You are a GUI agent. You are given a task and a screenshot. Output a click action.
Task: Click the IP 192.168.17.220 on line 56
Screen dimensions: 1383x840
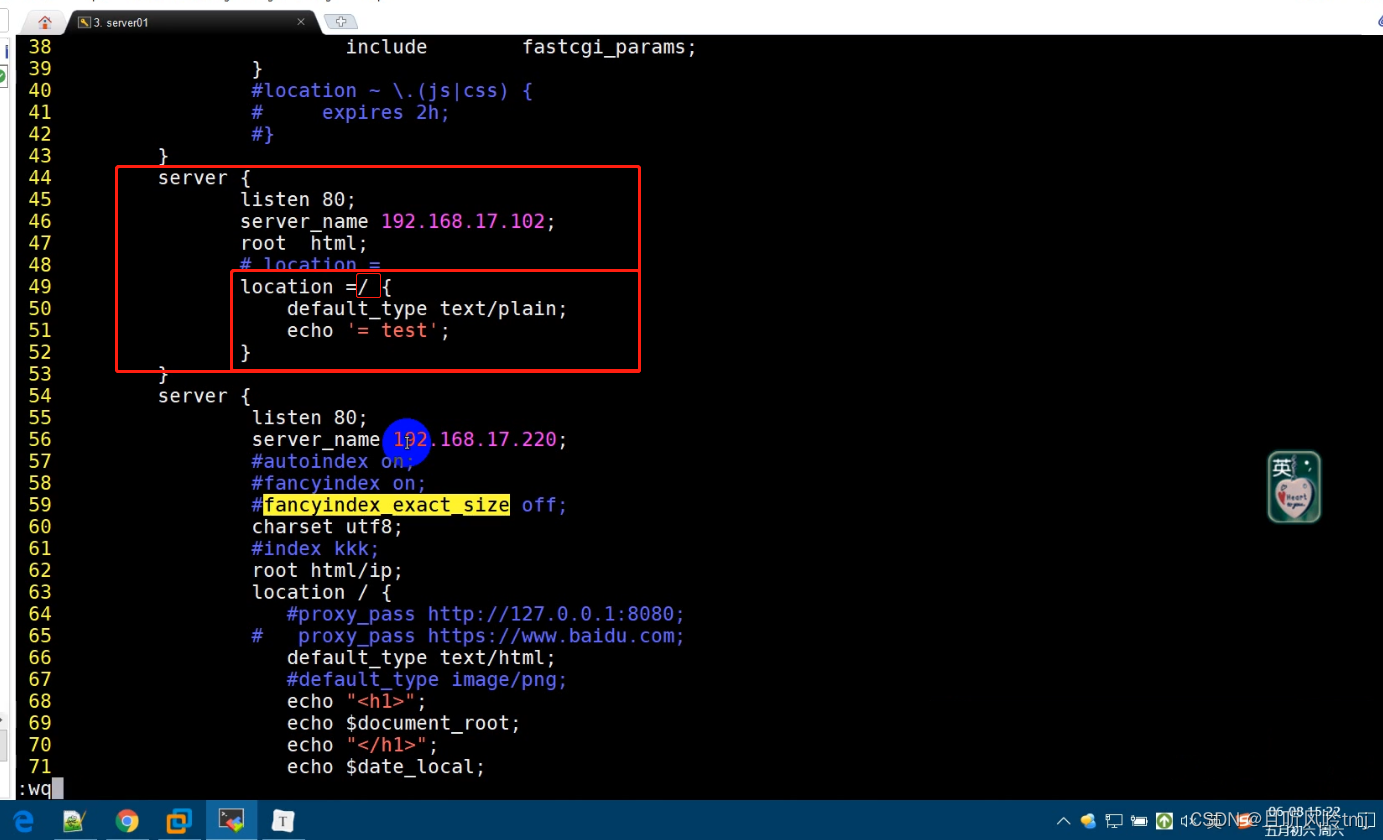tap(474, 439)
